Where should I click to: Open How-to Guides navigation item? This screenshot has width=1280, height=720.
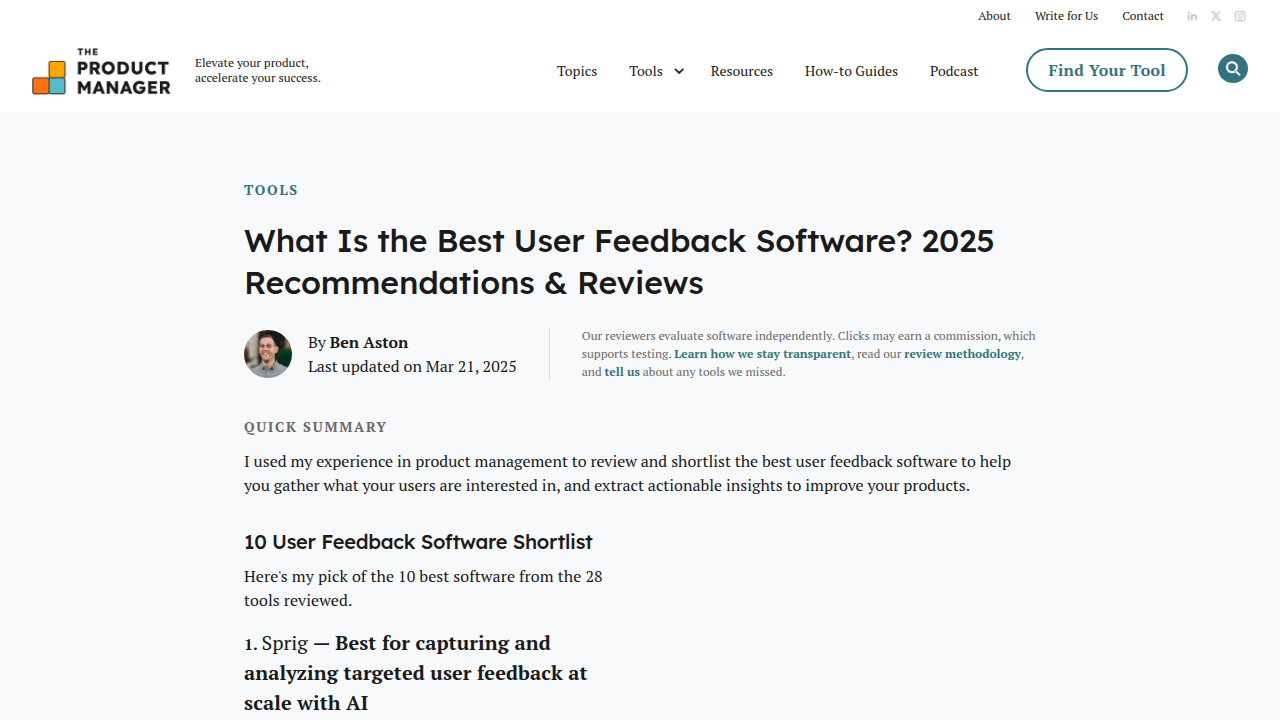tap(851, 71)
